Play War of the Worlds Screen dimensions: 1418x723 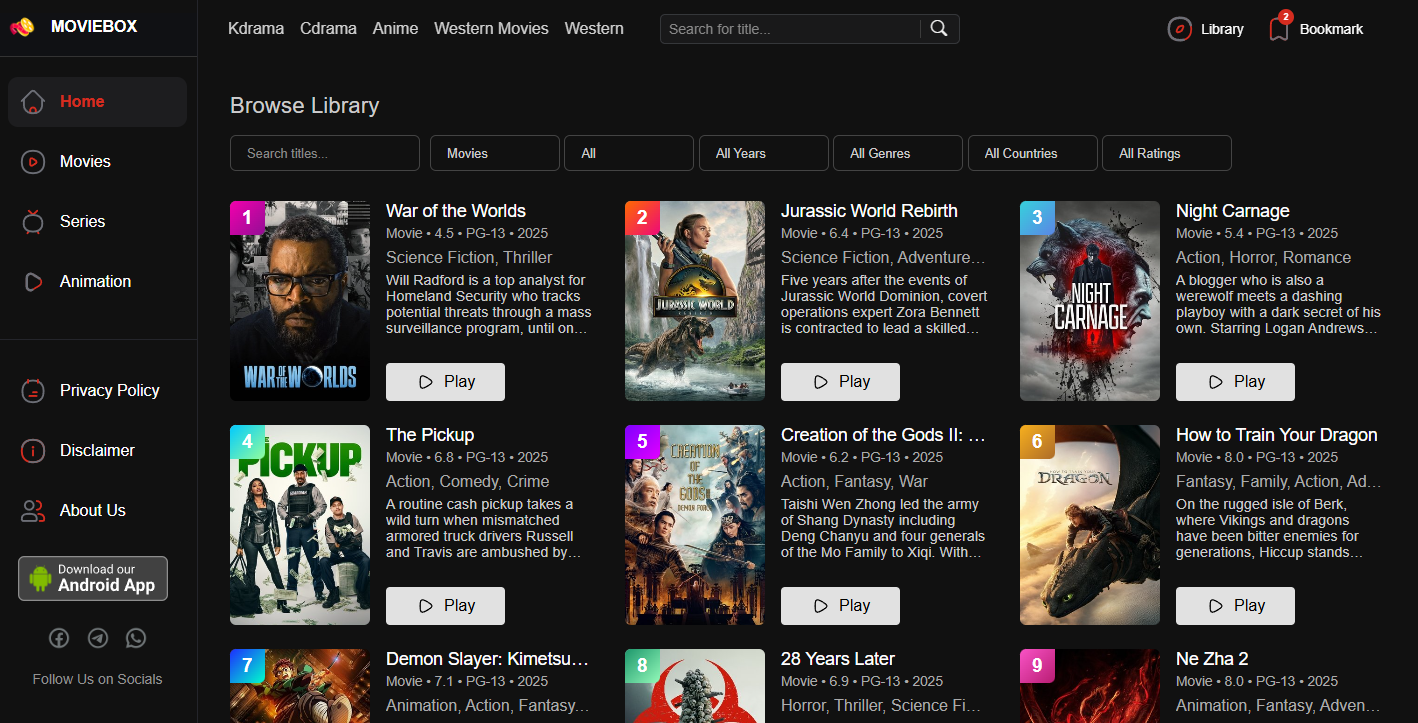pyautogui.click(x=445, y=382)
